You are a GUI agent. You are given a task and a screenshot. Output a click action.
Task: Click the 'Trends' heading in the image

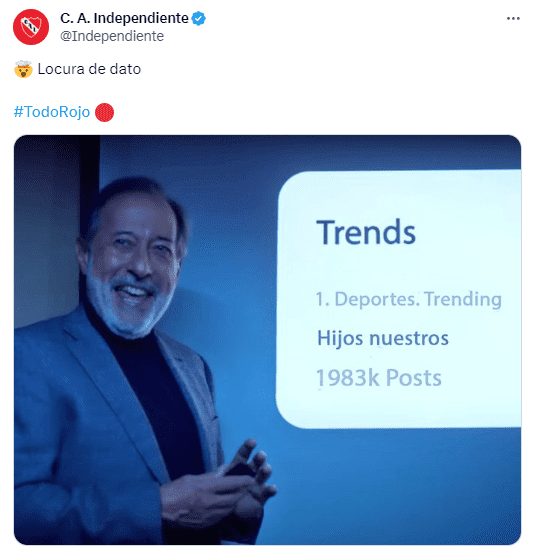click(x=366, y=232)
